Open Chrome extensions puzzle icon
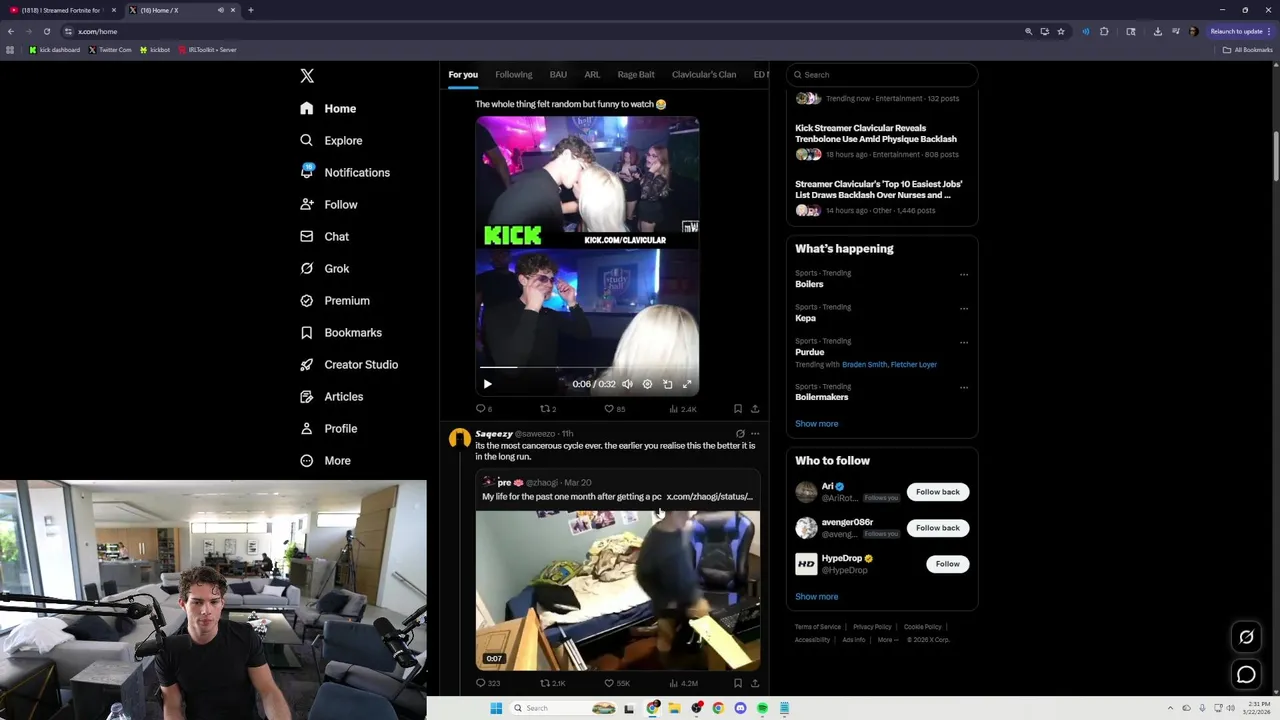Viewport: 1280px width, 720px height. coord(1104,31)
